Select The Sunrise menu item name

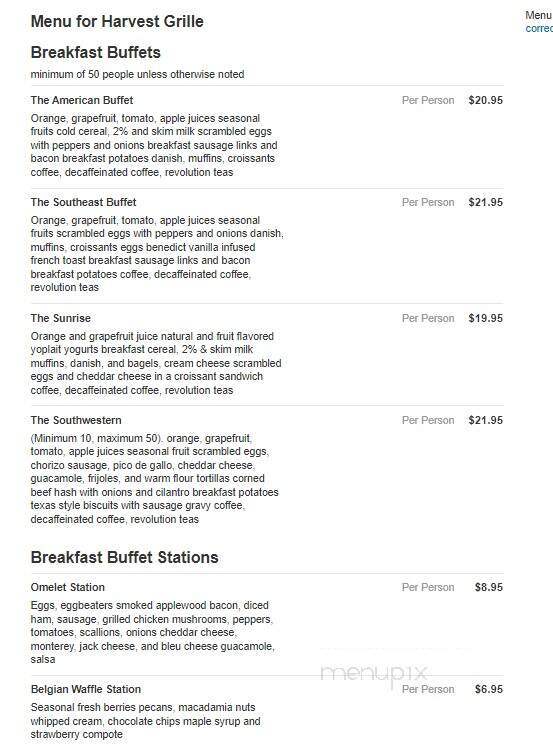pyautogui.click(x=61, y=318)
